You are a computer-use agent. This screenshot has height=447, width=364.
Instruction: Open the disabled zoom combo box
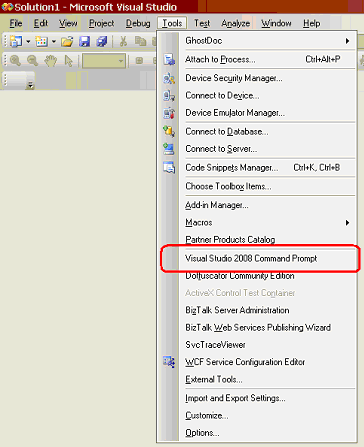coord(104,61)
